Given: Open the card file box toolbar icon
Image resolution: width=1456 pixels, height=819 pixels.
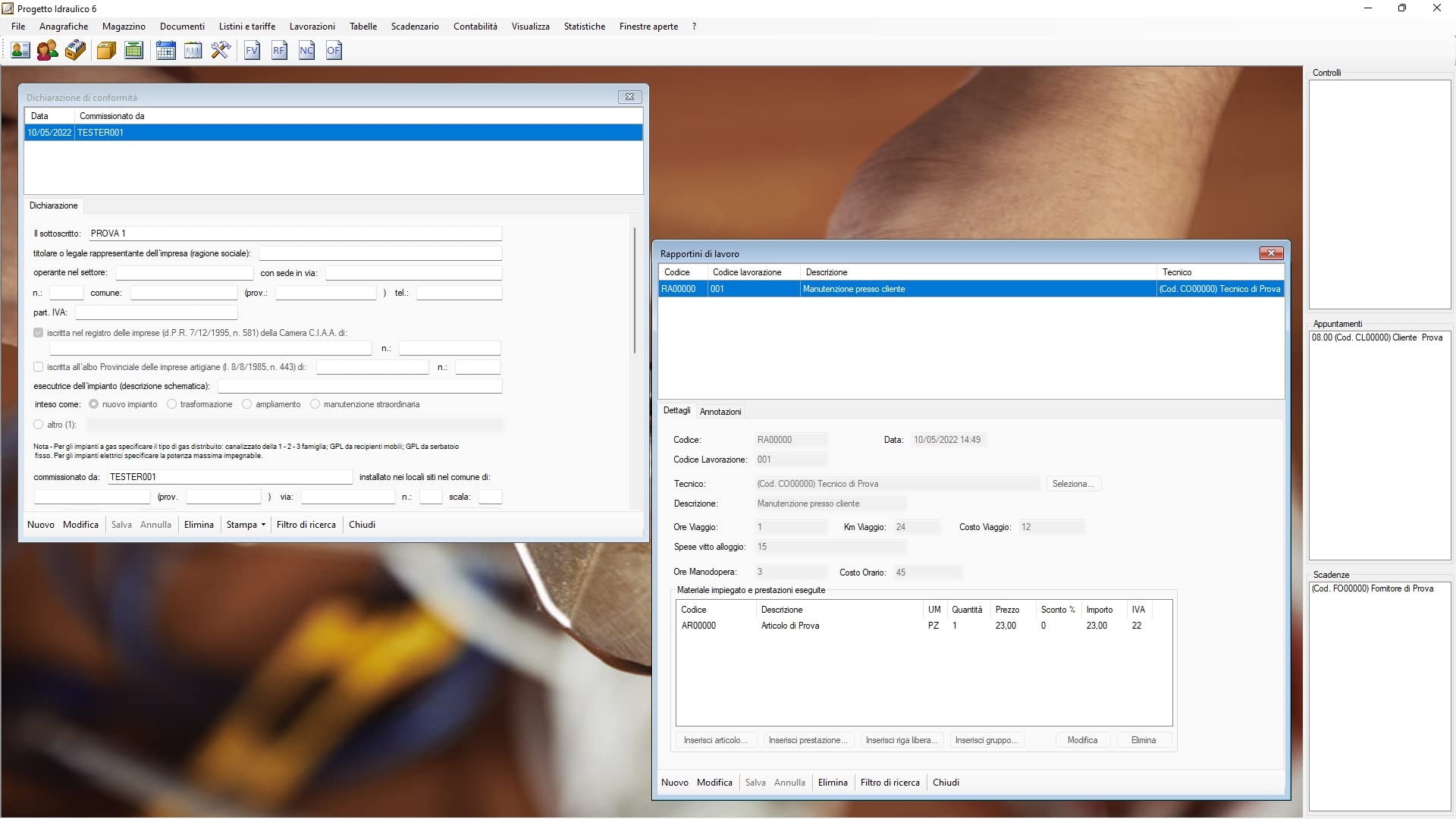Looking at the screenshot, I should [x=75, y=51].
